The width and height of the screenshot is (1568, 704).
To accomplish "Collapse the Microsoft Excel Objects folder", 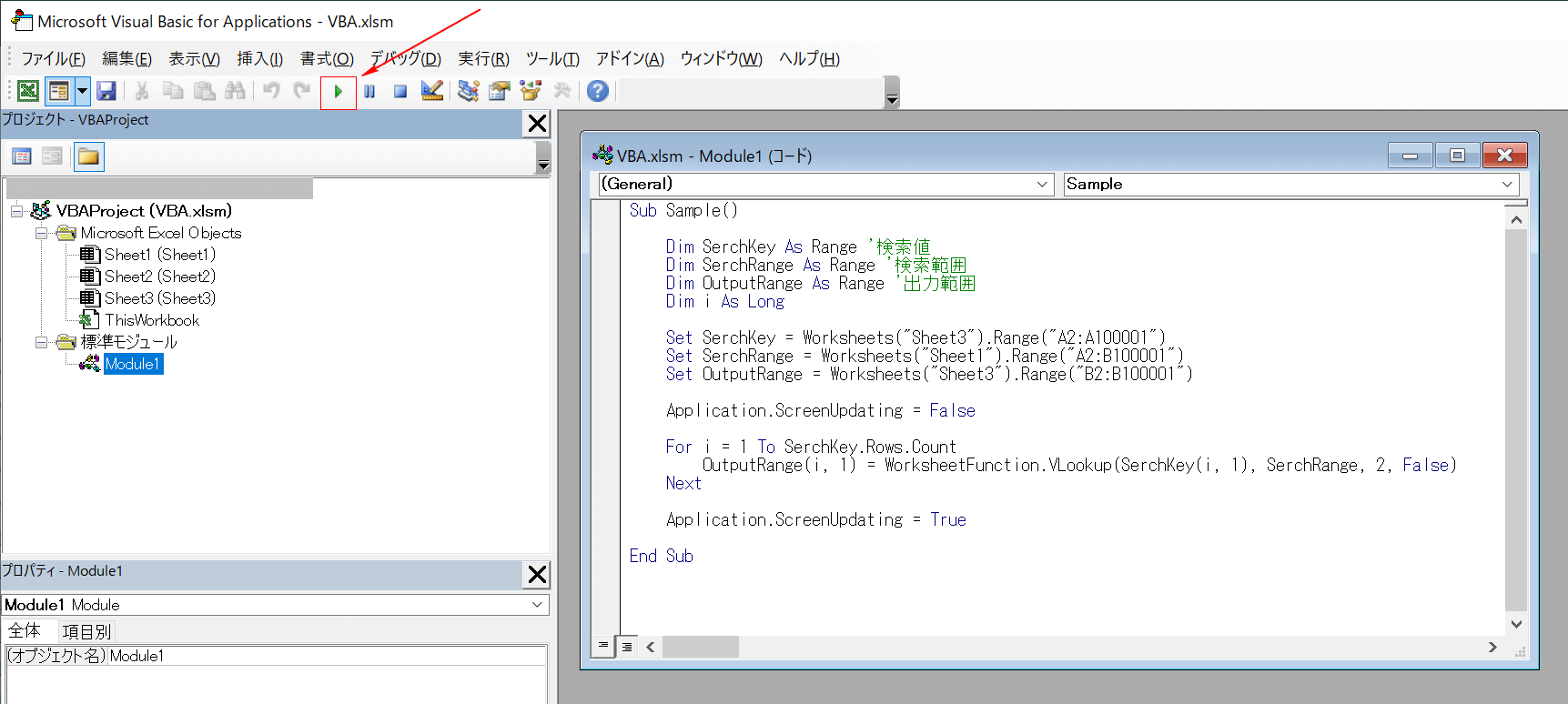I will point(41,233).
